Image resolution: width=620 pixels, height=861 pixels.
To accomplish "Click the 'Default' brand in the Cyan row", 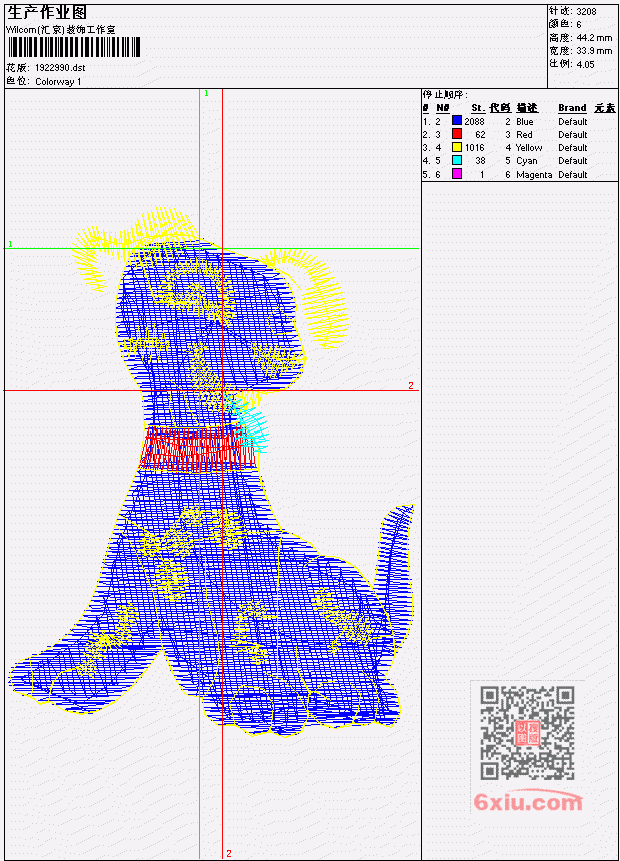I will [x=573, y=161].
